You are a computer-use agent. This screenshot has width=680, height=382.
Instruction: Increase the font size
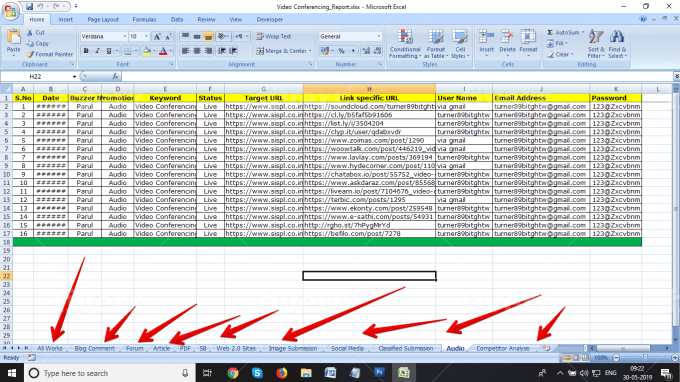[x=157, y=36]
